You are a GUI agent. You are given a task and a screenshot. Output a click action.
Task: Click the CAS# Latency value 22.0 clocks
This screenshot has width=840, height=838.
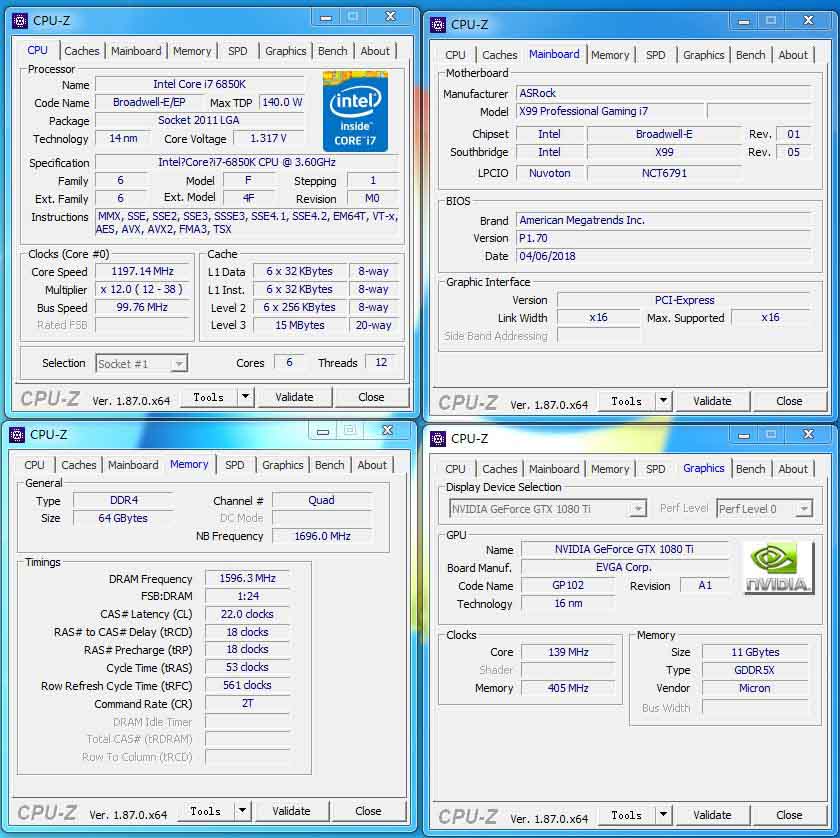pos(247,613)
